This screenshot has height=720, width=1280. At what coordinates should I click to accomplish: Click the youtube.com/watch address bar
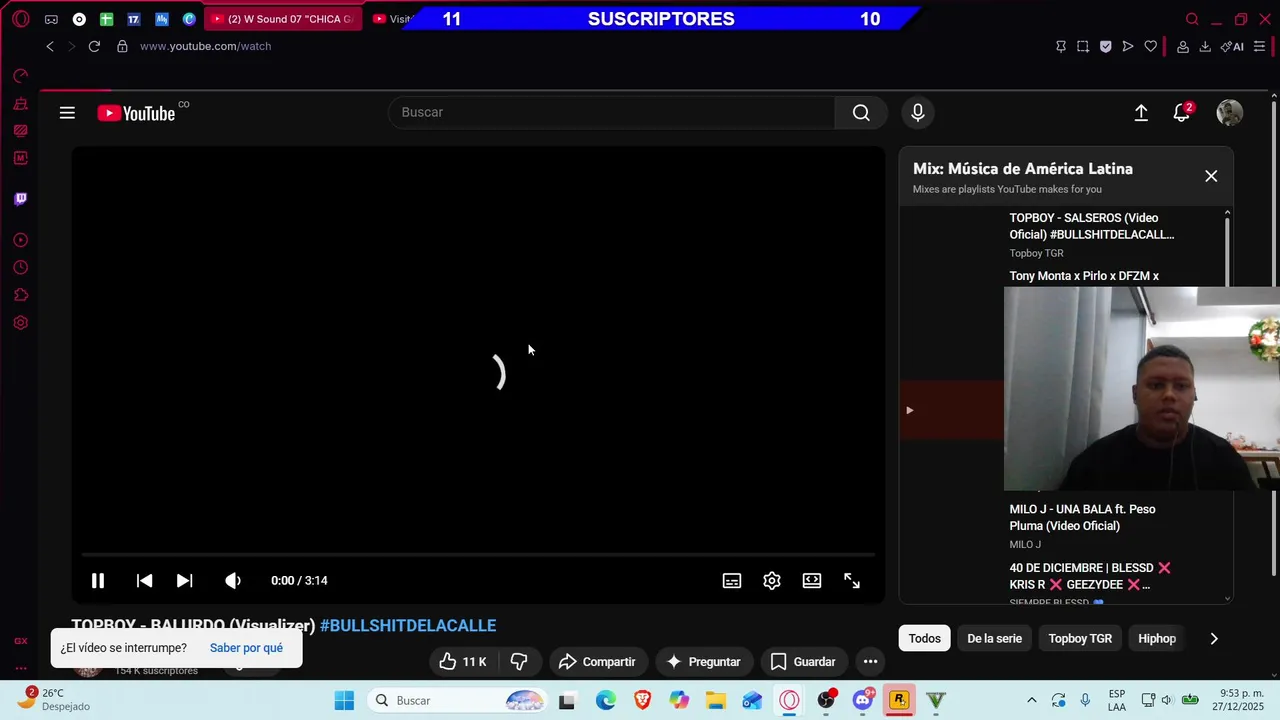(205, 46)
